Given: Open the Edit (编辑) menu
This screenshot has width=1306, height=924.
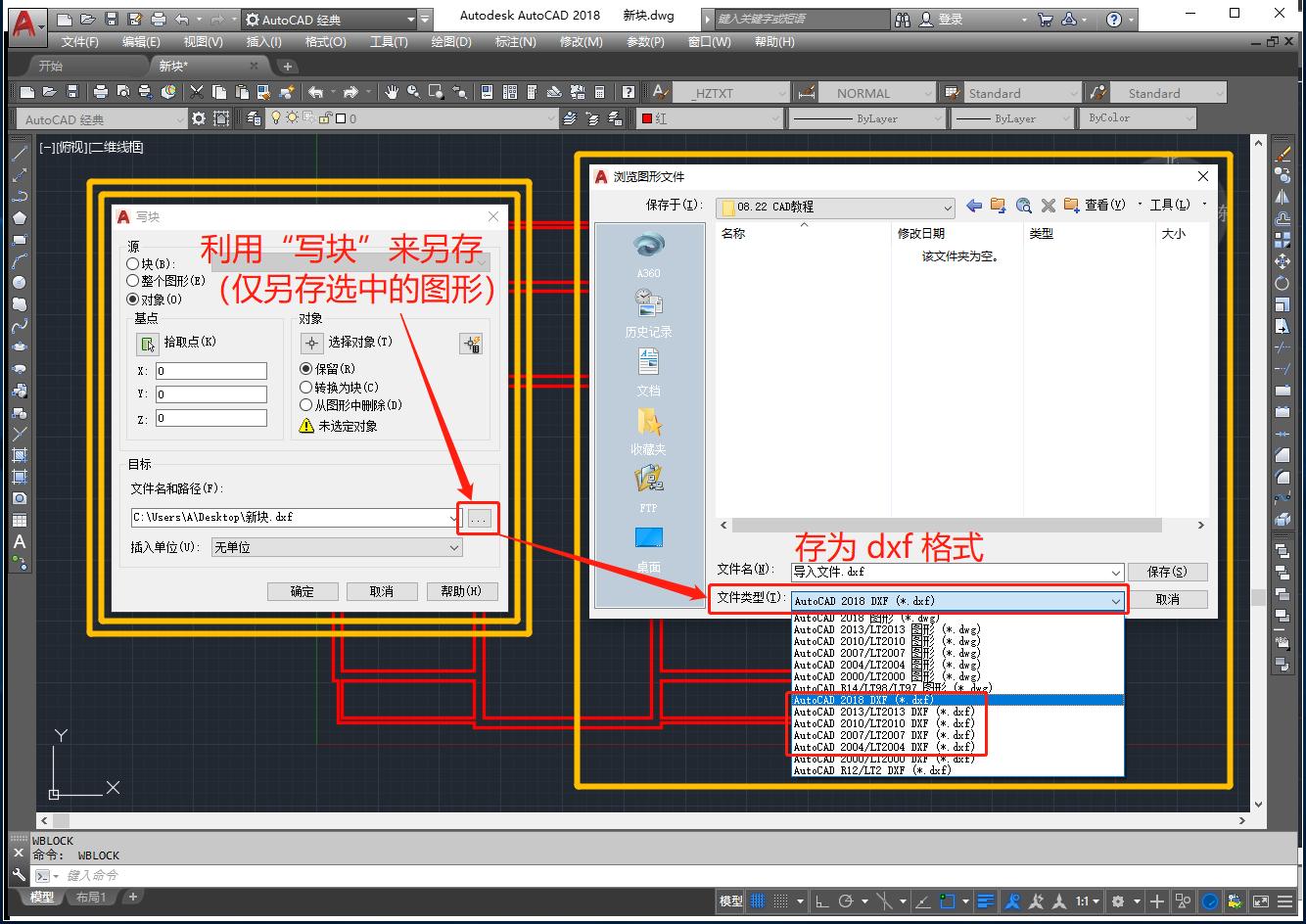Looking at the screenshot, I should (x=141, y=42).
